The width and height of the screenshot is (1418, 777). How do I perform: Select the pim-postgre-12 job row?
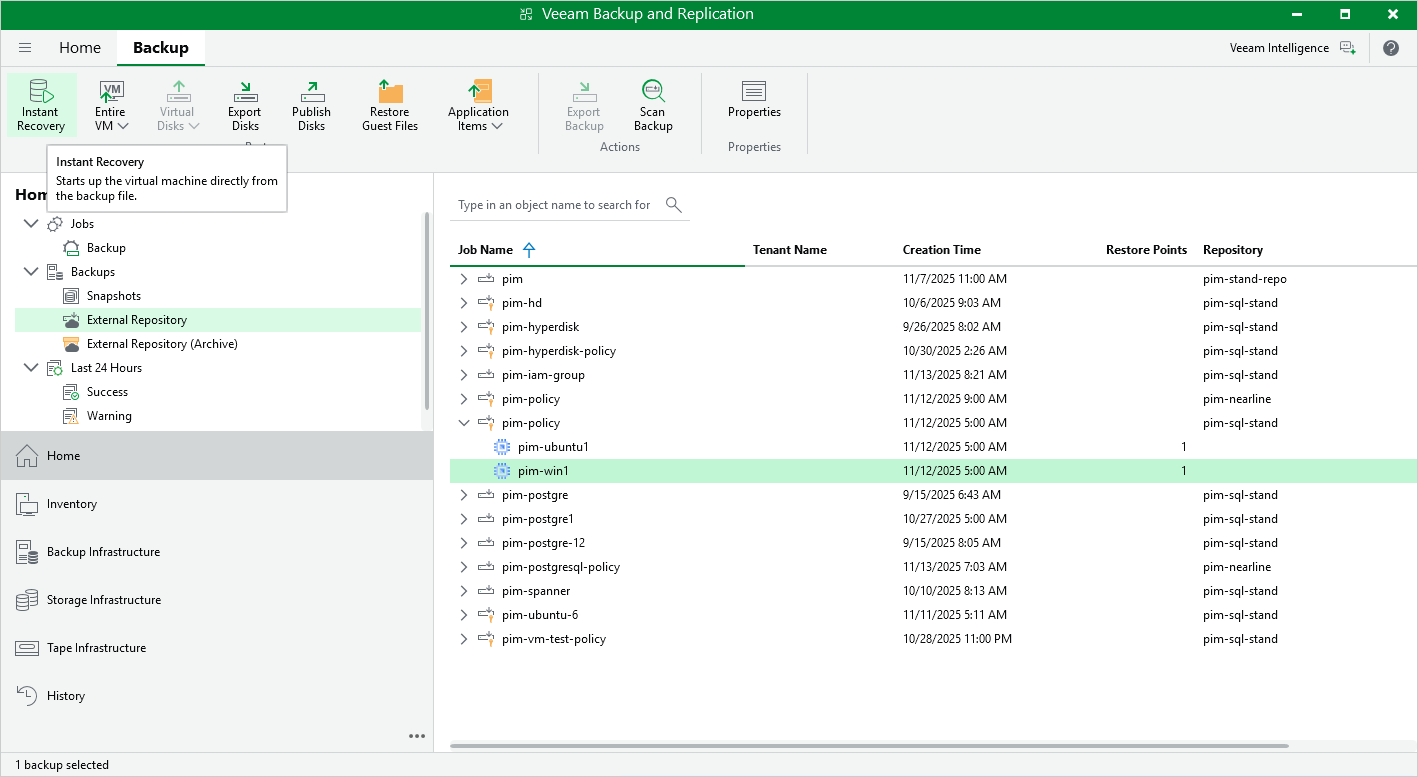933,543
